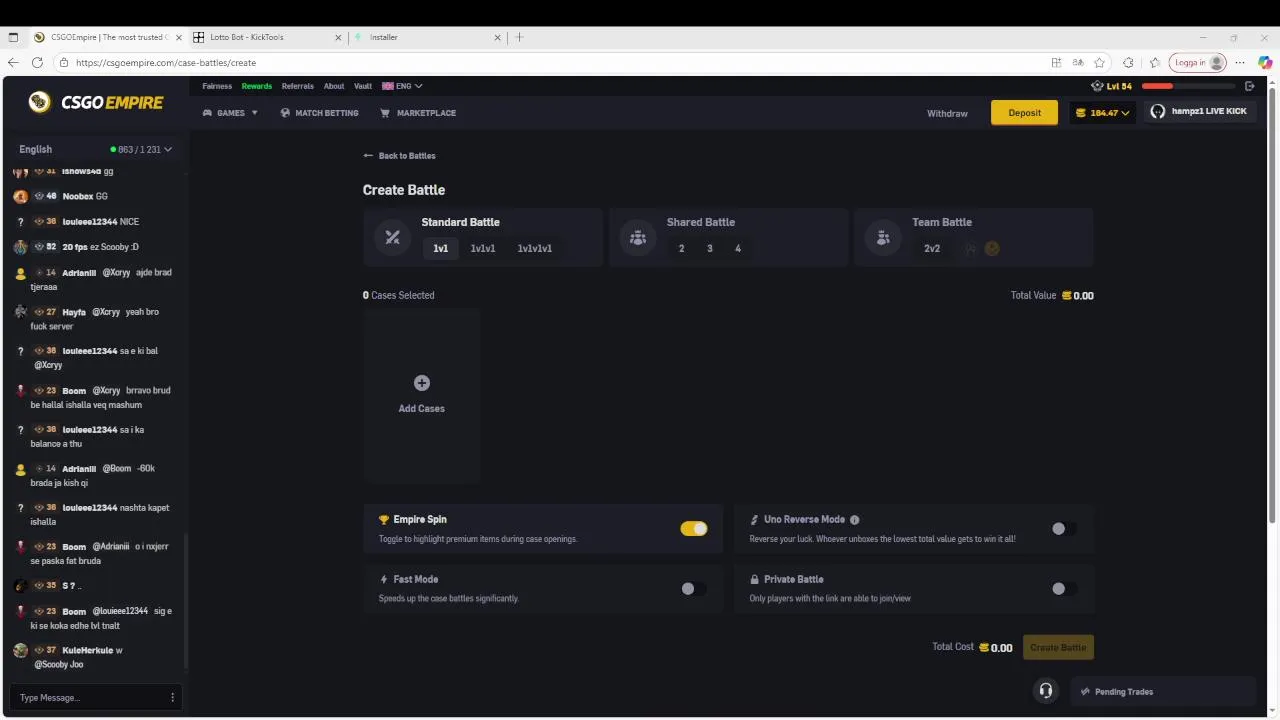Open chat options three-dot menu
The image size is (1280, 720).
[x=172, y=697]
